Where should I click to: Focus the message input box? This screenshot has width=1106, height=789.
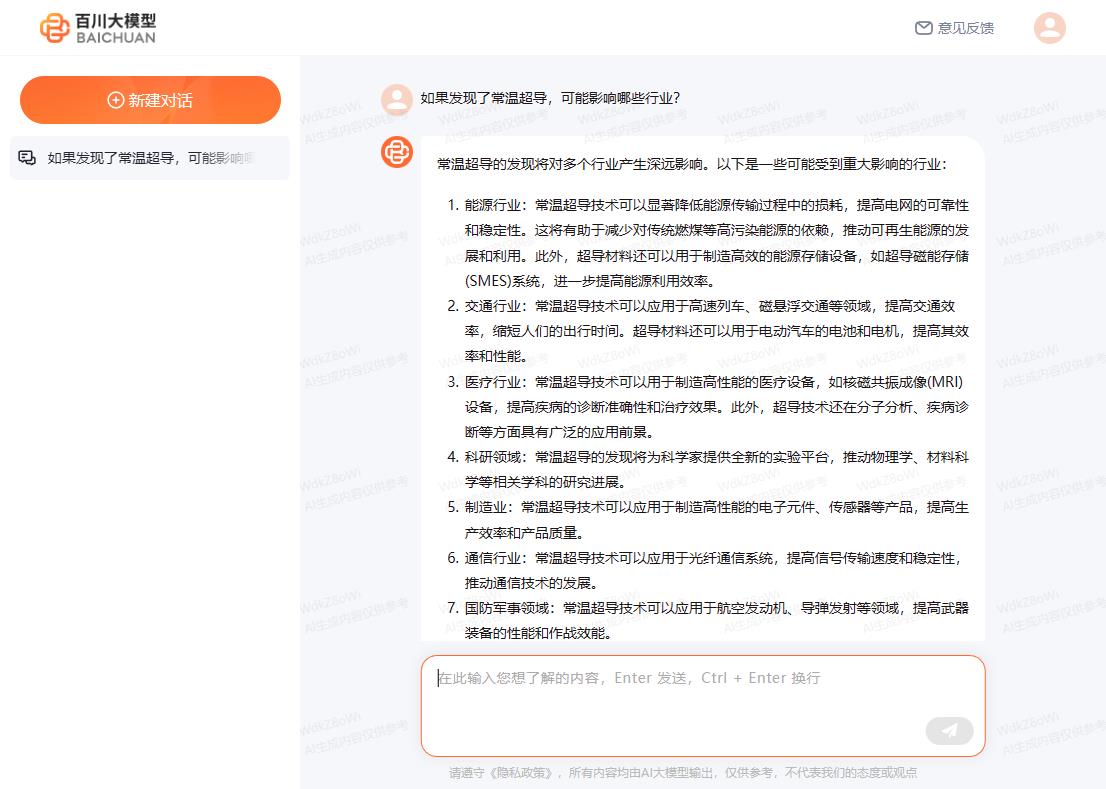click(x=703, y=706)
